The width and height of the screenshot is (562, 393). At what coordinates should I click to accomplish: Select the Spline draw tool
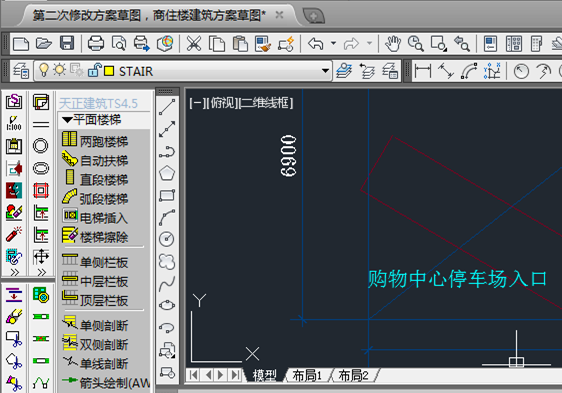pyautogui.click(x=167, y=284)
